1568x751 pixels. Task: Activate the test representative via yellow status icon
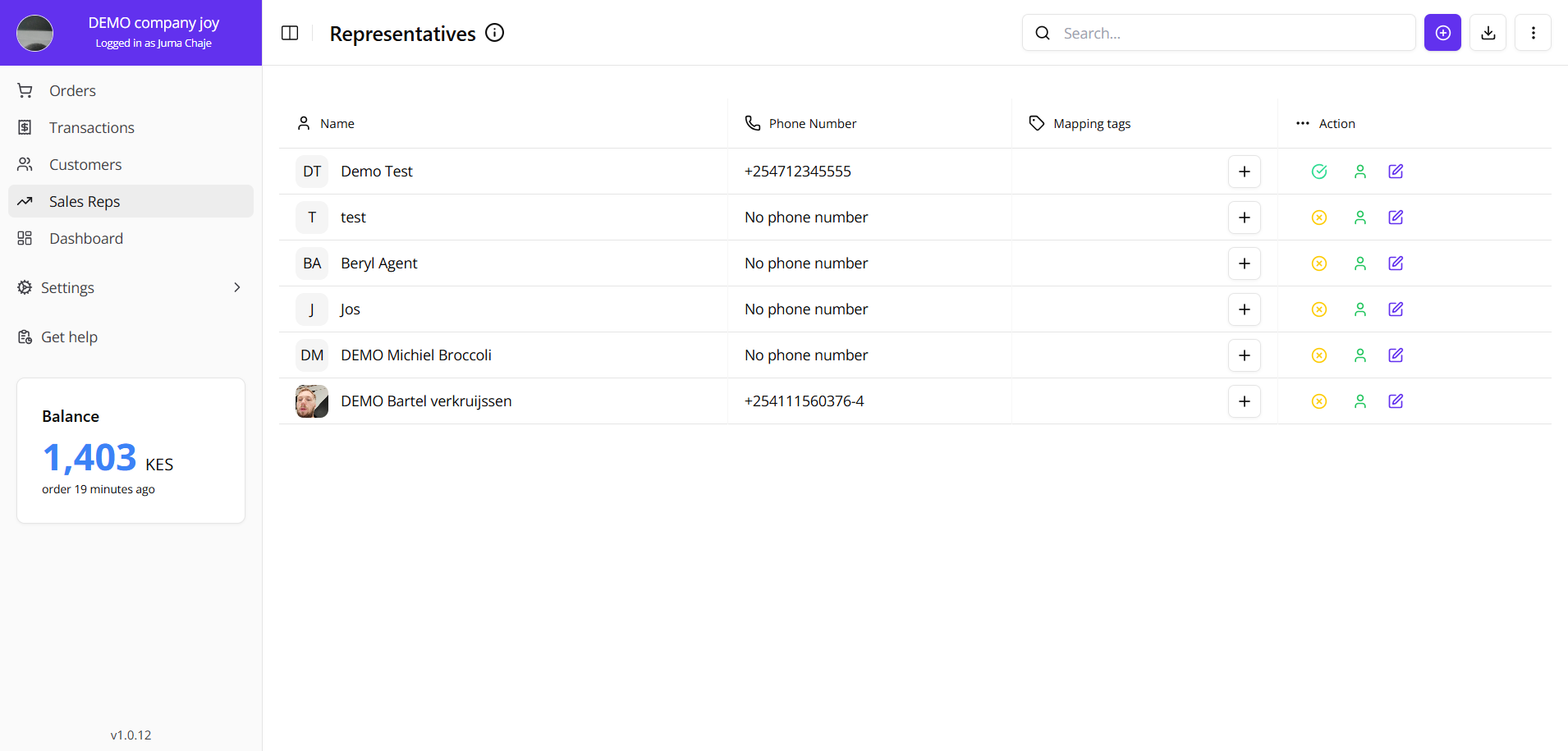(1319, 217)
